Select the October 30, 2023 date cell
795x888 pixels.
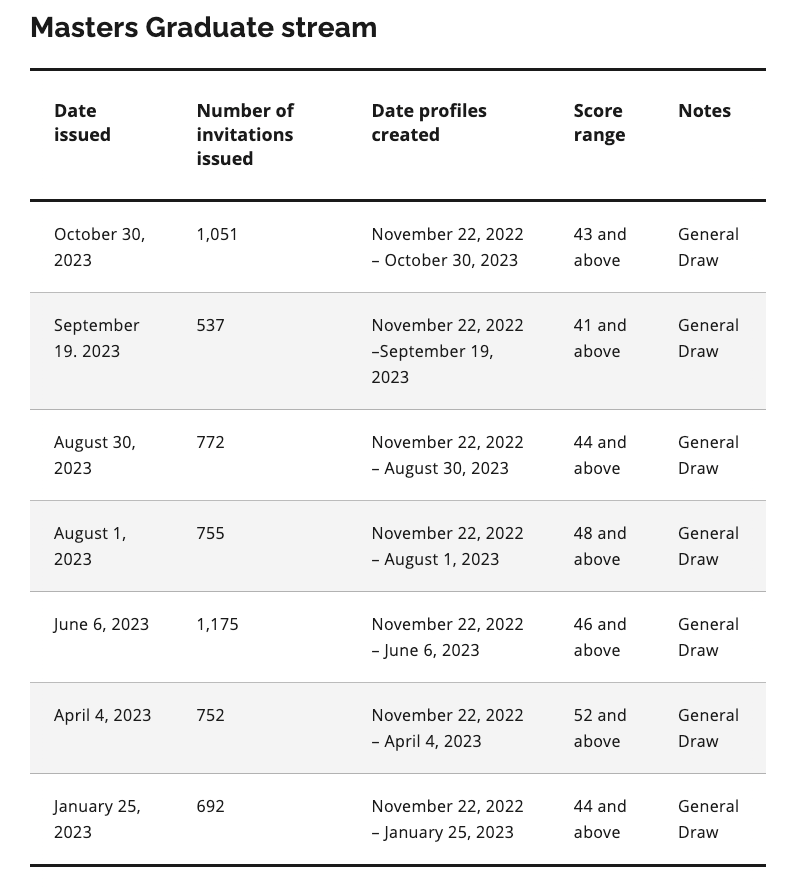pos(99,247)
